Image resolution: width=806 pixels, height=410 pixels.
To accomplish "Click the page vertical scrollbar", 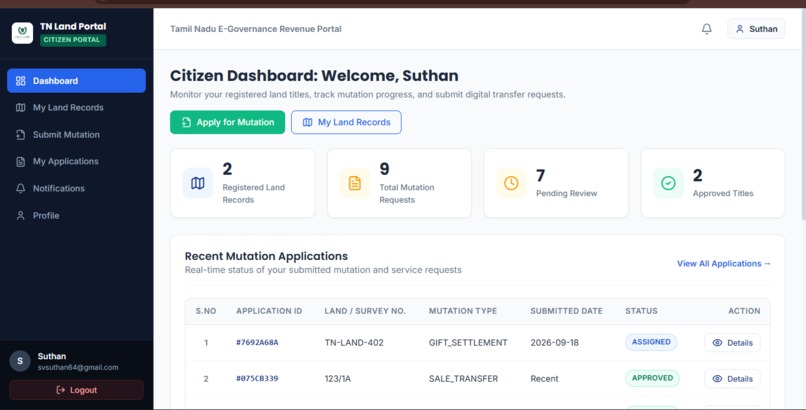I will [x=803, y=114].
